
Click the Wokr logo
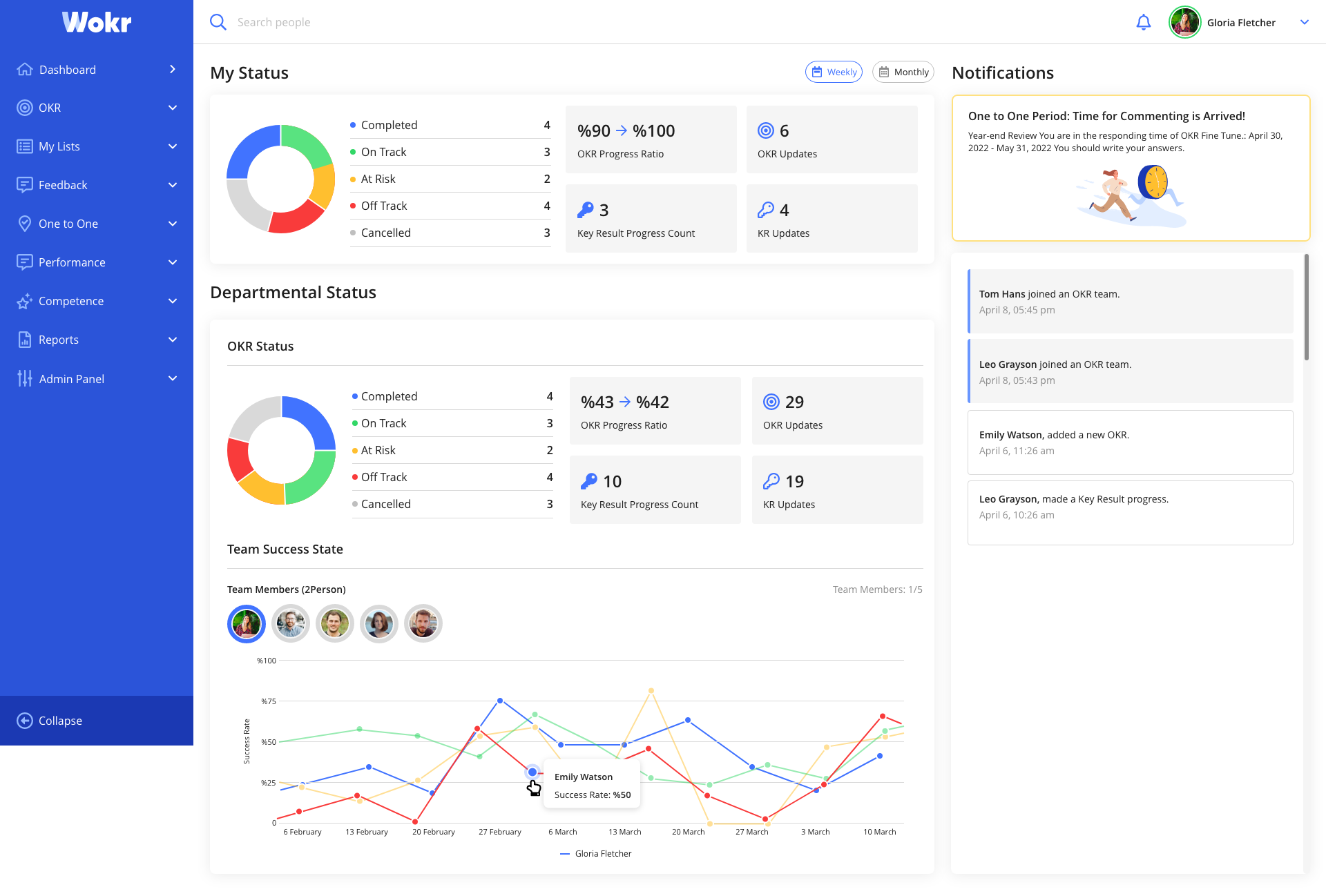pos(96,22)
